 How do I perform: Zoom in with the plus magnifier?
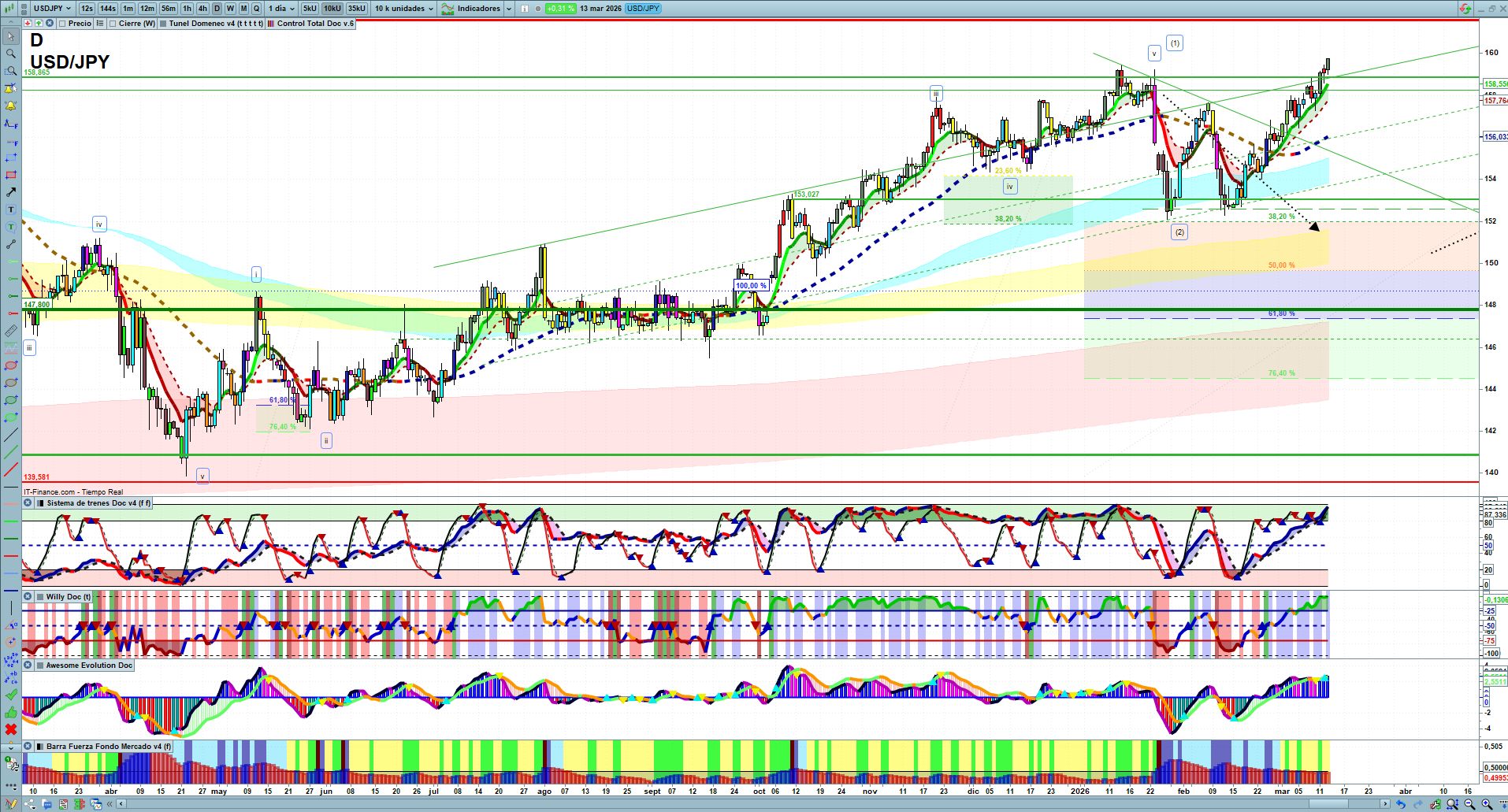(x=1487, y=804)
